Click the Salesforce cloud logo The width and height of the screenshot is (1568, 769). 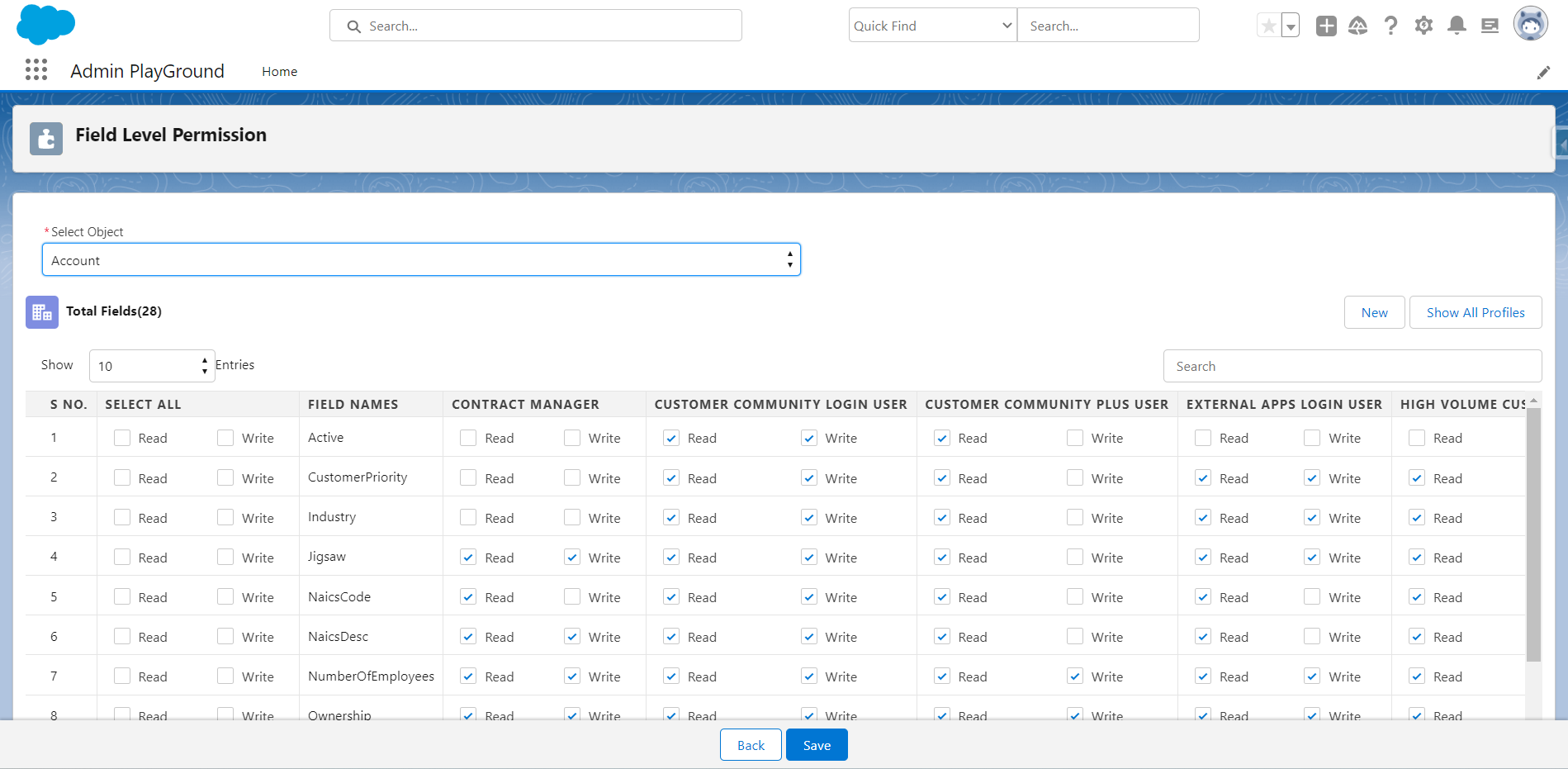[x=45, y=24]
